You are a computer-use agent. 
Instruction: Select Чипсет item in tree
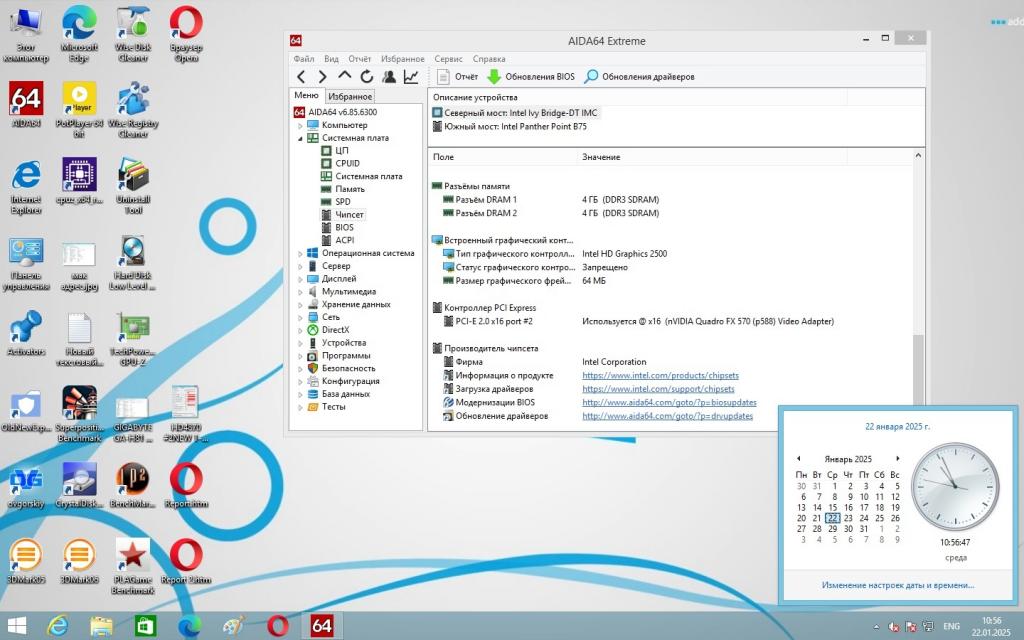point(342,214)
